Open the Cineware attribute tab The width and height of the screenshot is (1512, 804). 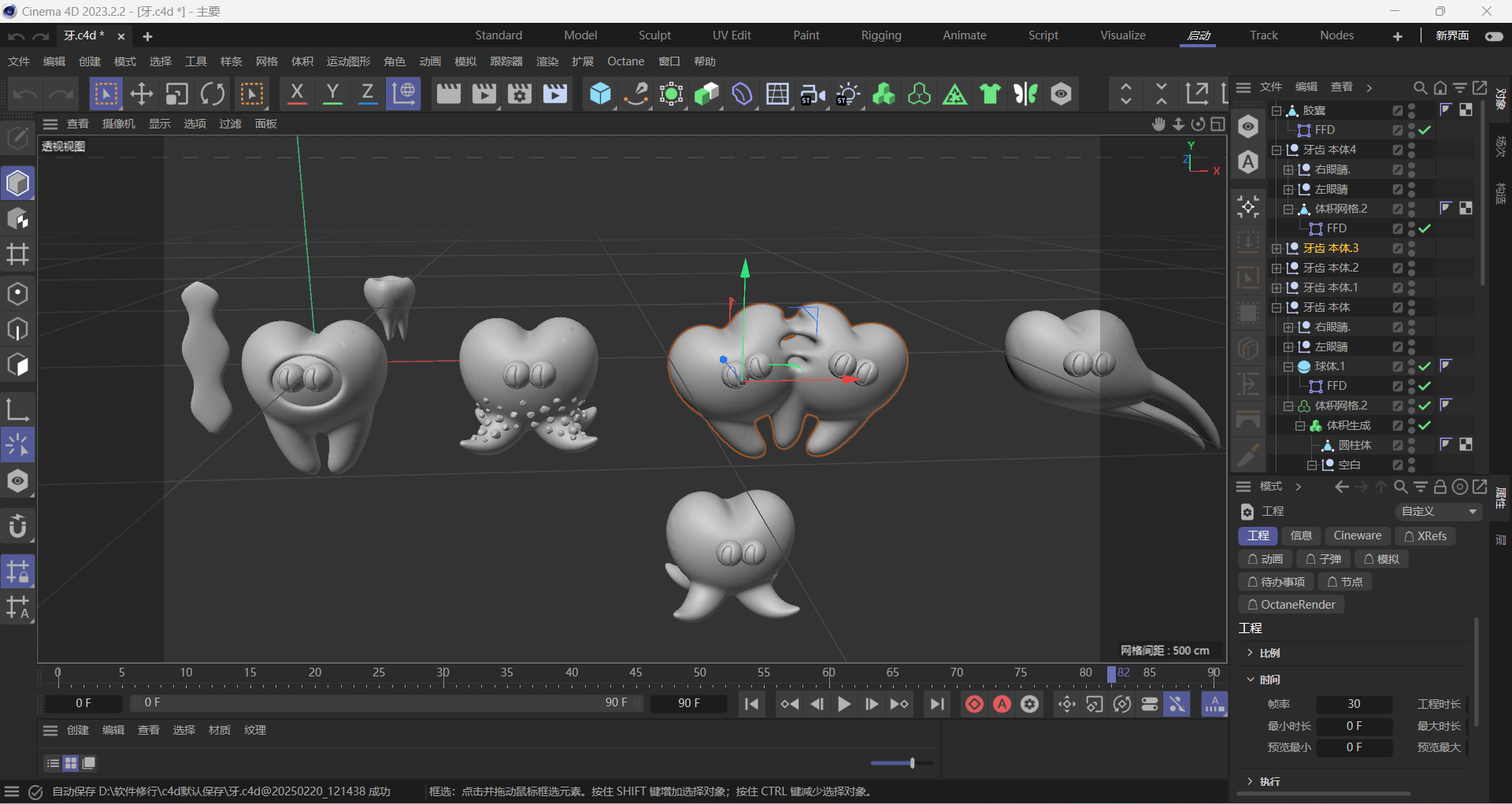coord(1357,535)
